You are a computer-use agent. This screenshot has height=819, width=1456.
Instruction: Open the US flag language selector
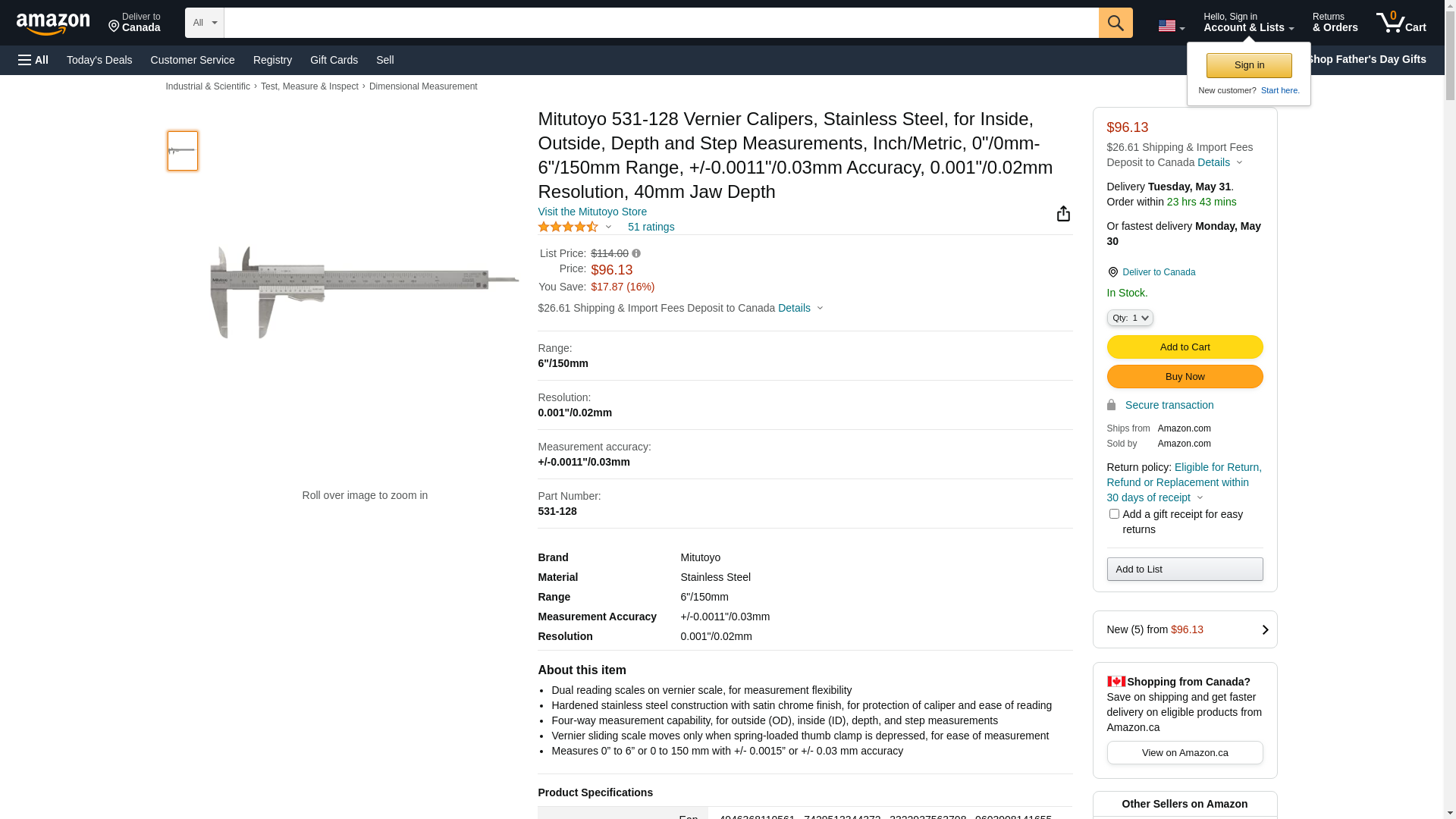click(1171, 27)
